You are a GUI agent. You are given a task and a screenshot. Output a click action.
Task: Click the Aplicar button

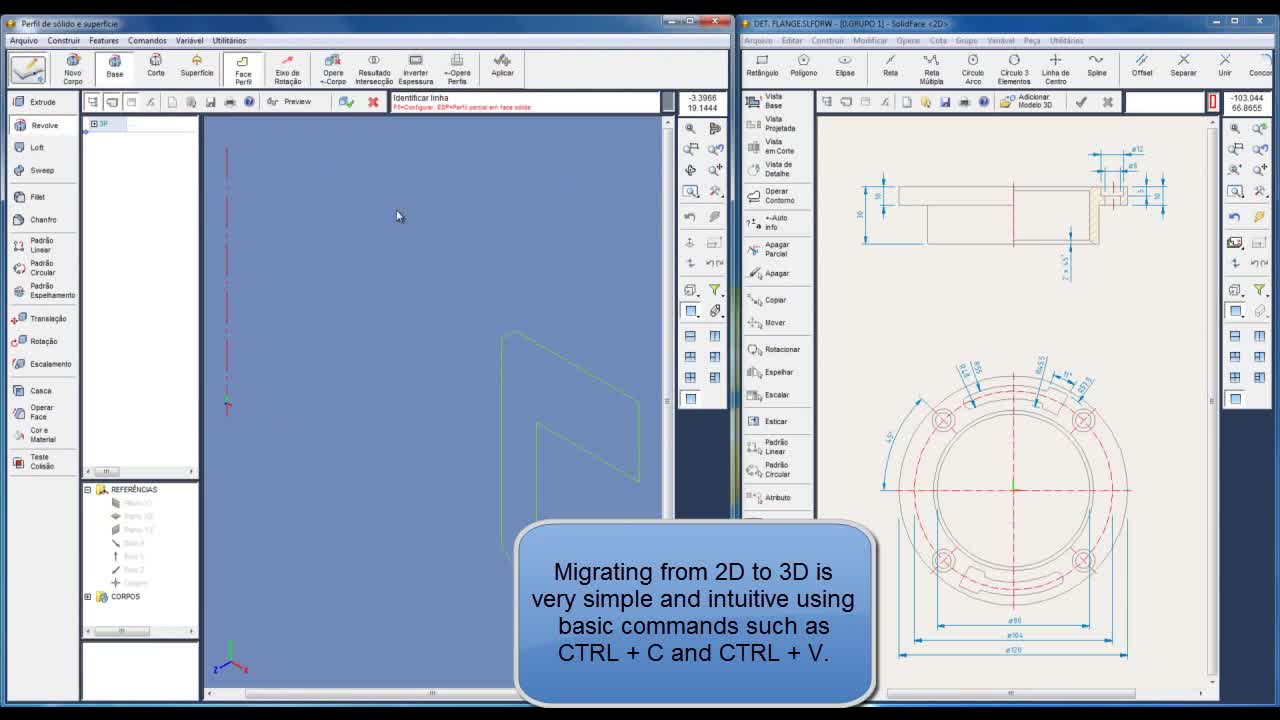click(502, 66)
